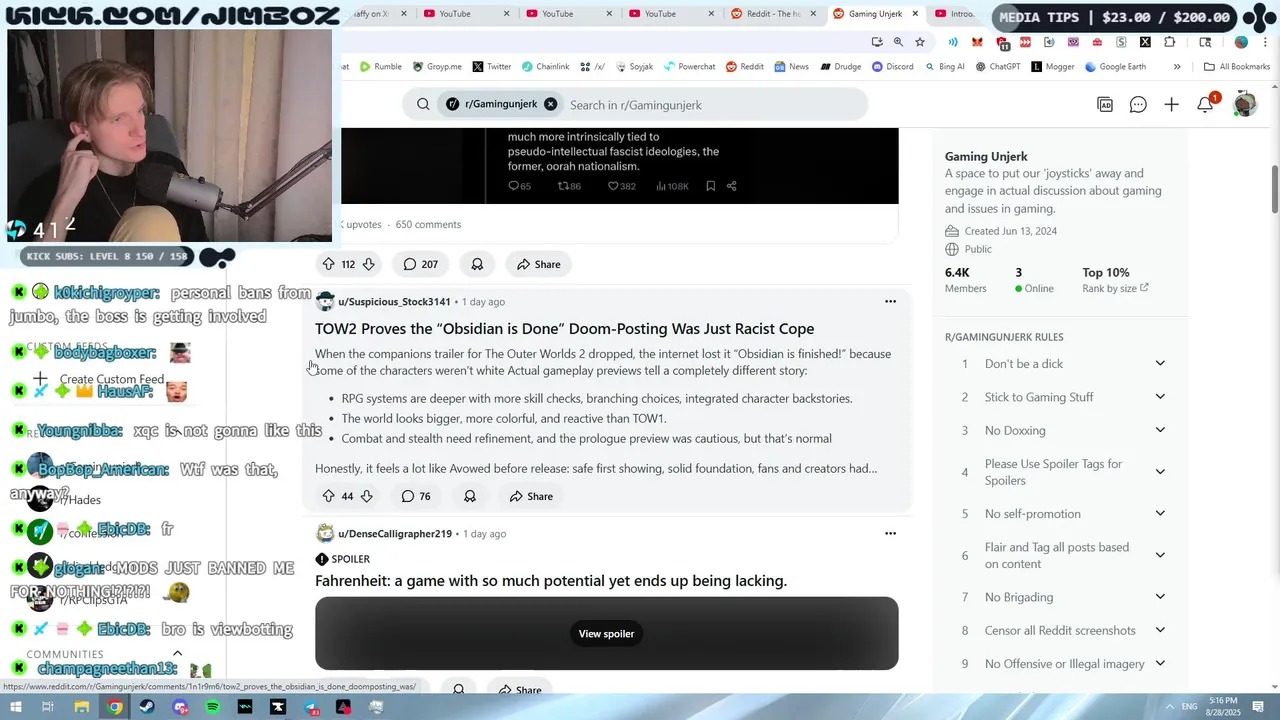Downvote the post with 112 votes

point(368,264)
